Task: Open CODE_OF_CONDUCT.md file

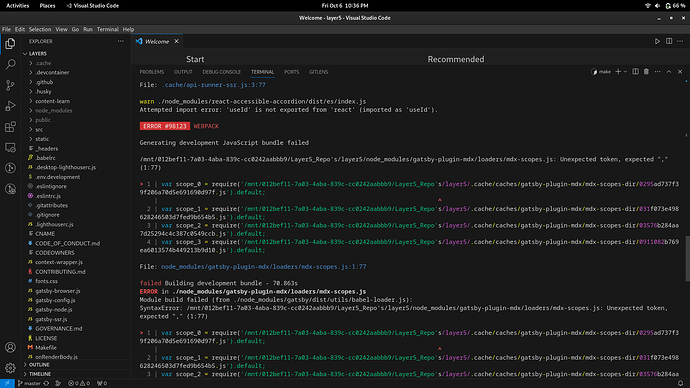Action: click(67, 243)
